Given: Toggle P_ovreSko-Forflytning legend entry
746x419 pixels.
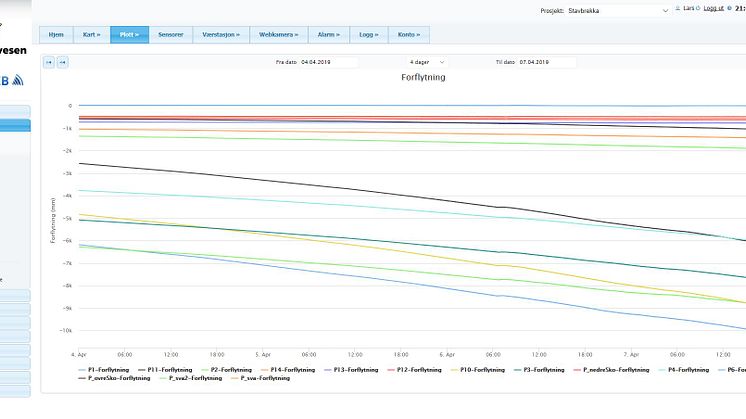Looking at the screenshot, I should 114,379.
